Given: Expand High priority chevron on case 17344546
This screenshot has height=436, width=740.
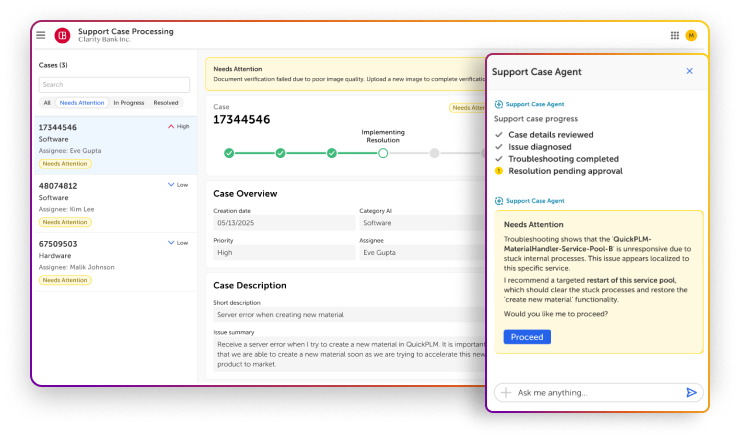Looking at the screenshot, I should pyautogui.click(x=171, y=127).
